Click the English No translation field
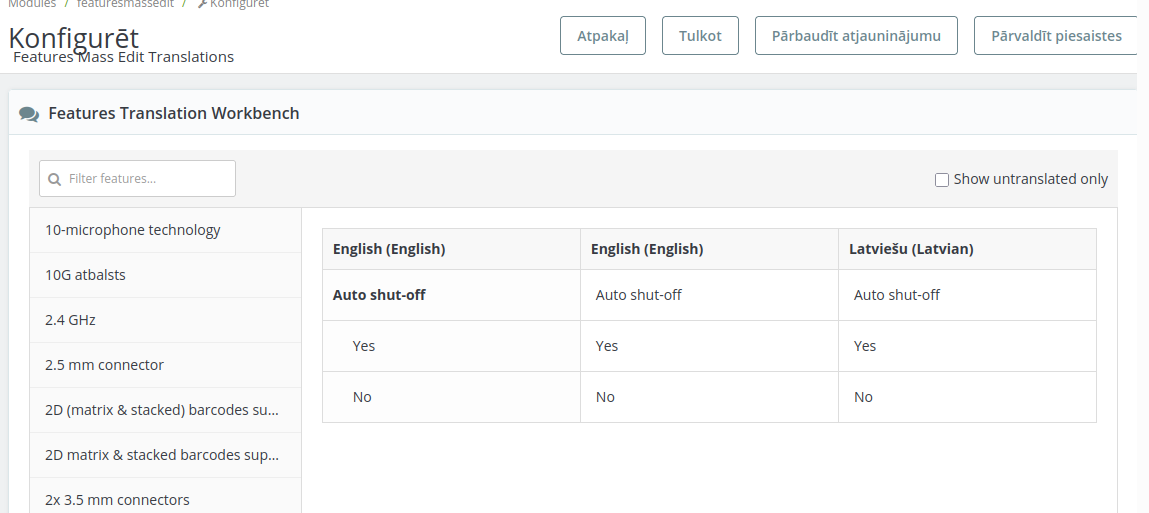 708,397
